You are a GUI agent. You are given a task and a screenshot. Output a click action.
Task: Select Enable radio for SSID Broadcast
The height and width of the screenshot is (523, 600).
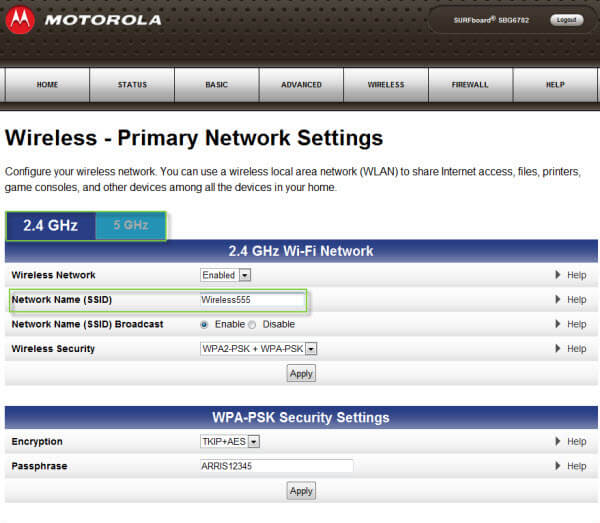point(205,324)
